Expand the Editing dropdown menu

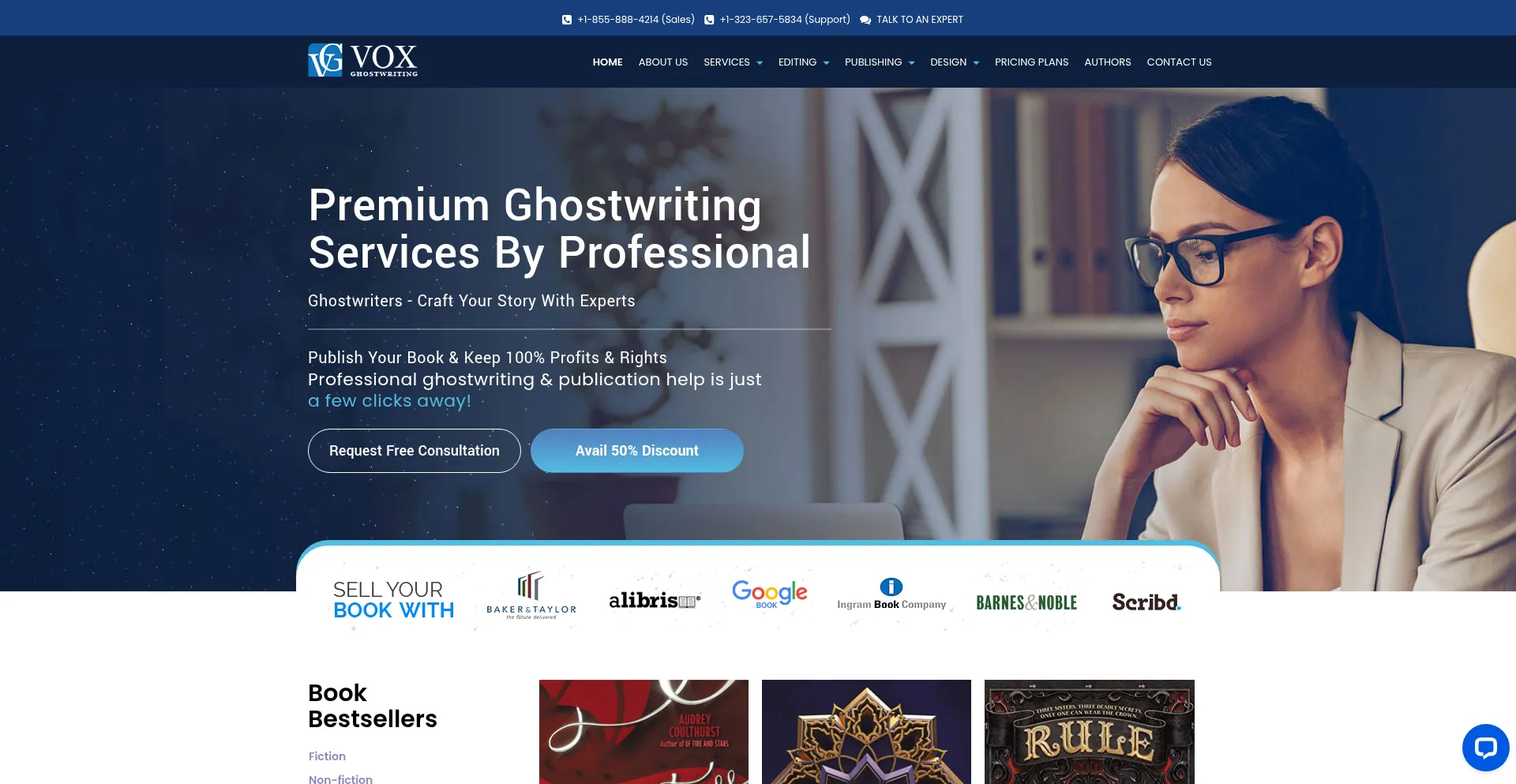coord(804,62)
